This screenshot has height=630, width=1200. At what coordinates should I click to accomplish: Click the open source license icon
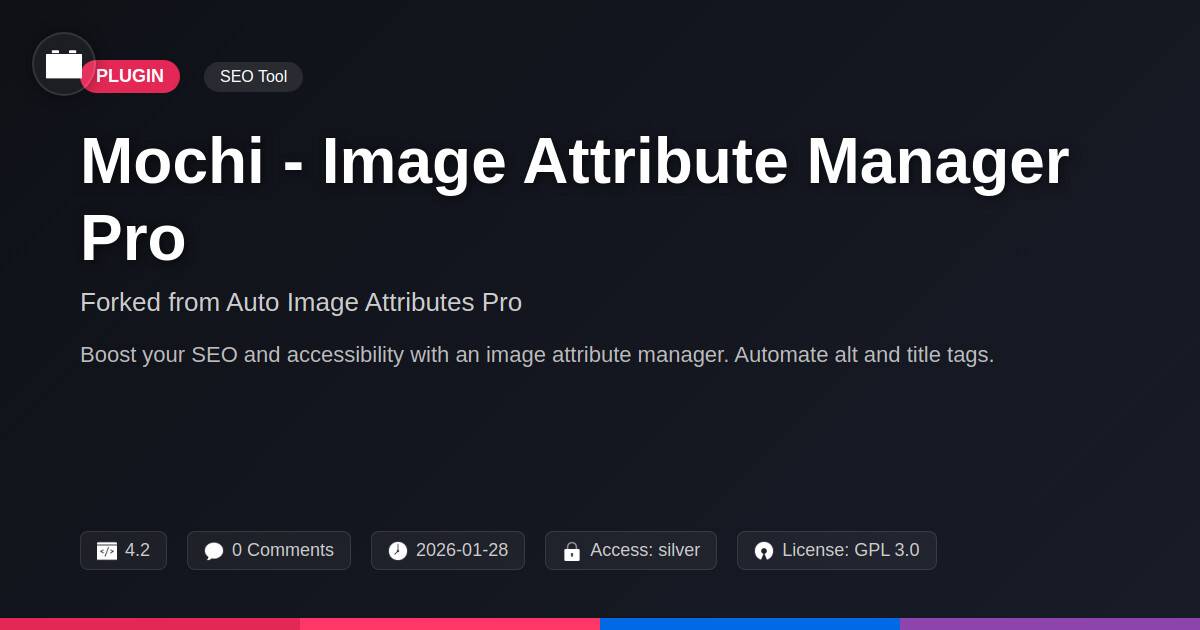764,551
